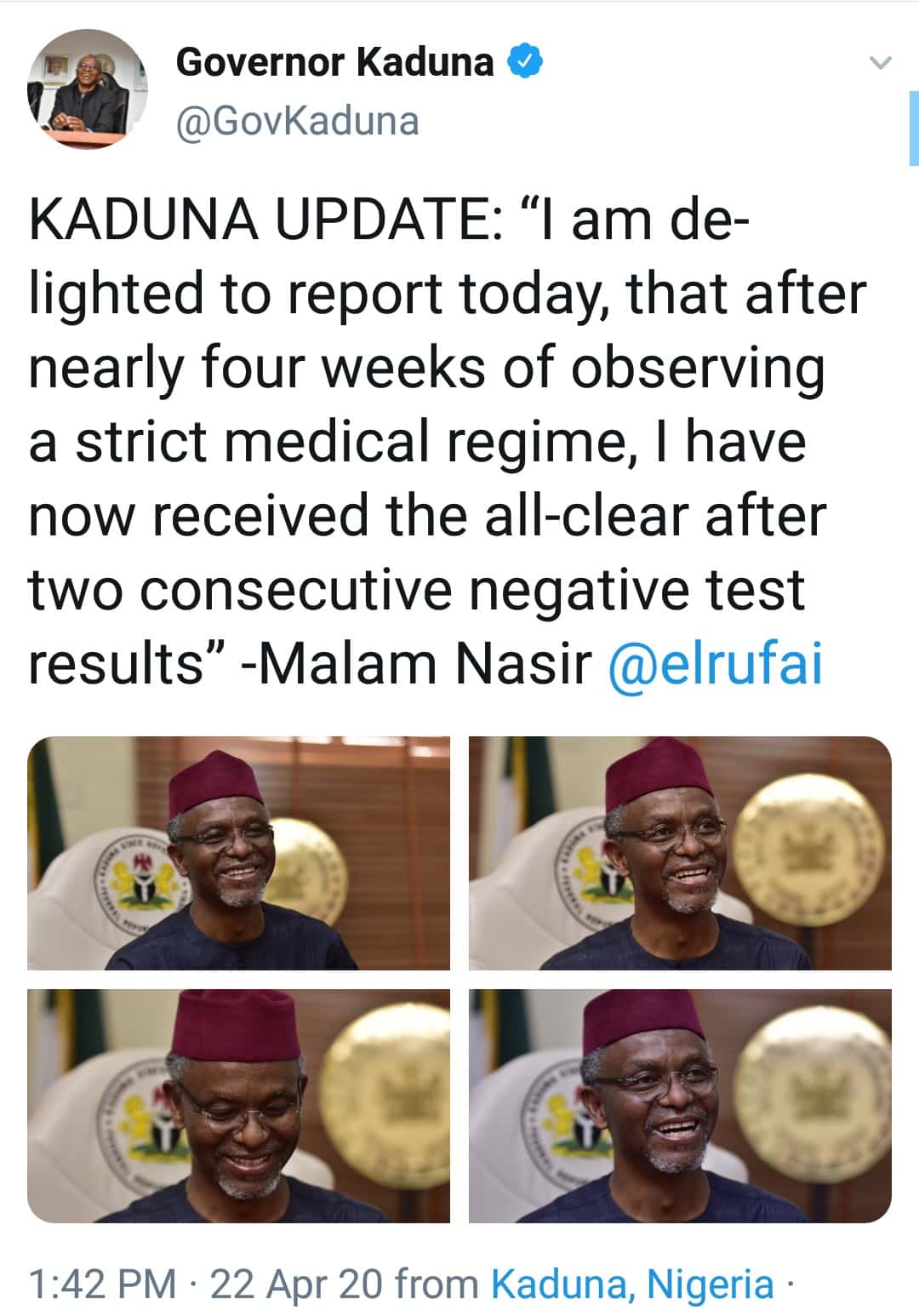This screenshot has width=919, height=1316.
Task: View the bottom-left photo, man looking down
Action: pyautogui.click(x=238, y=1106)
